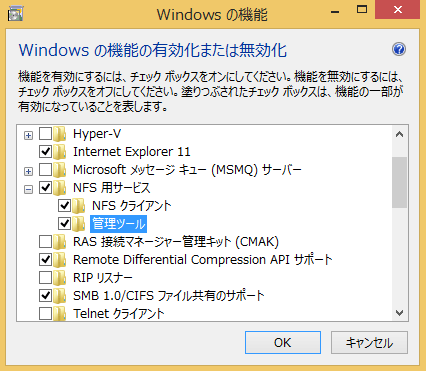Click the Windows Features title bar icon
The width and height of the screenshot is (426, 371).
click(x=15, y=13)
